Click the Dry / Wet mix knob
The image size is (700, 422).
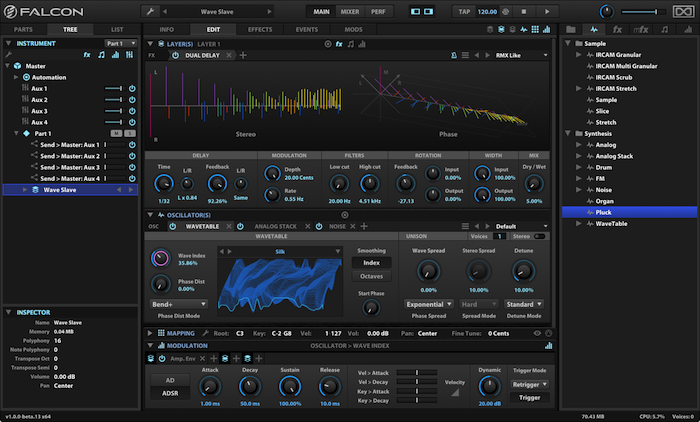coord(534,184)
